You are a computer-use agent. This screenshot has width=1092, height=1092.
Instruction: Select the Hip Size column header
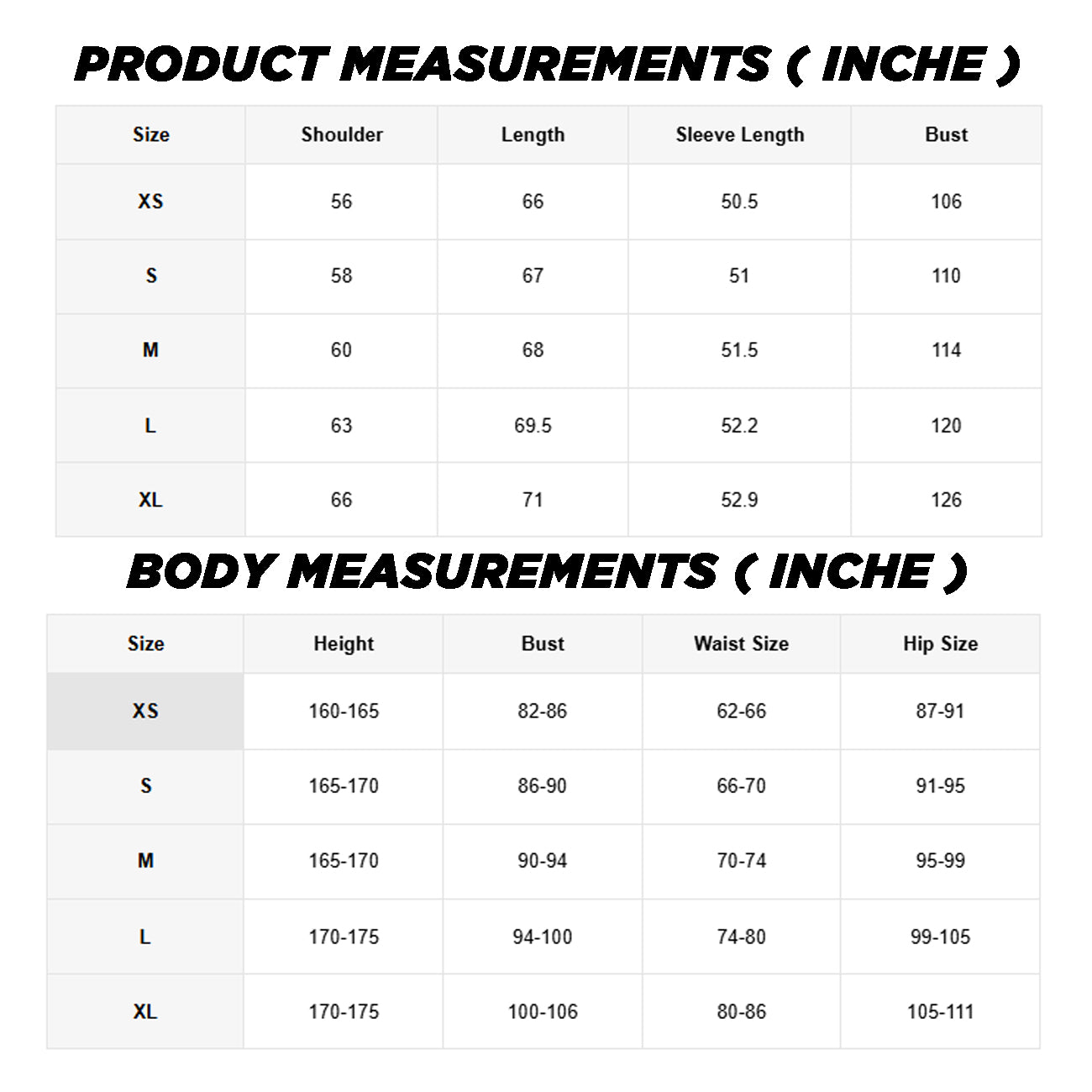point(940,643)
